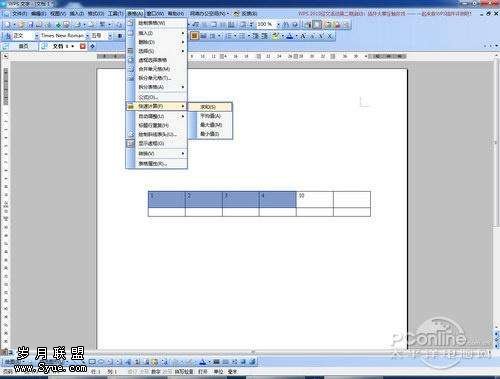Viewport: 500px width, 379px height.
Task: Click table cell containing 1
Action: [167, 199]
